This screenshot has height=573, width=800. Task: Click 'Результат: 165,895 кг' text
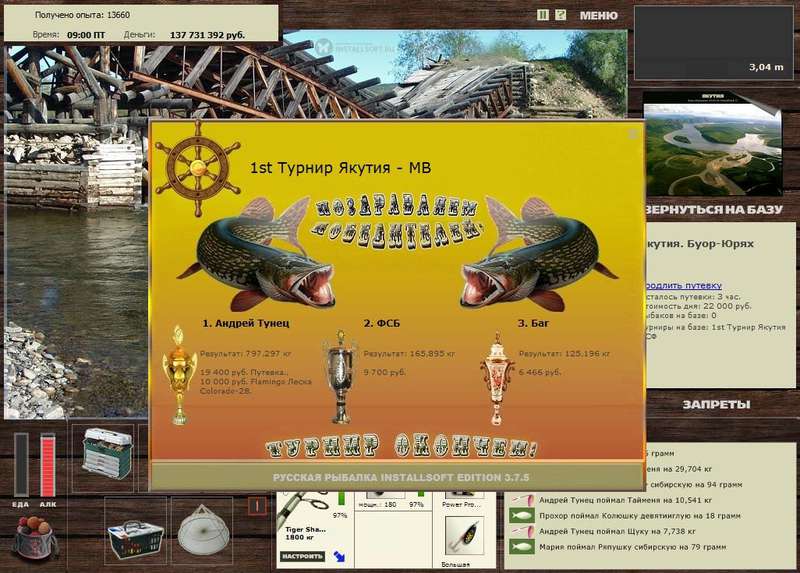[x=409, y=354]
